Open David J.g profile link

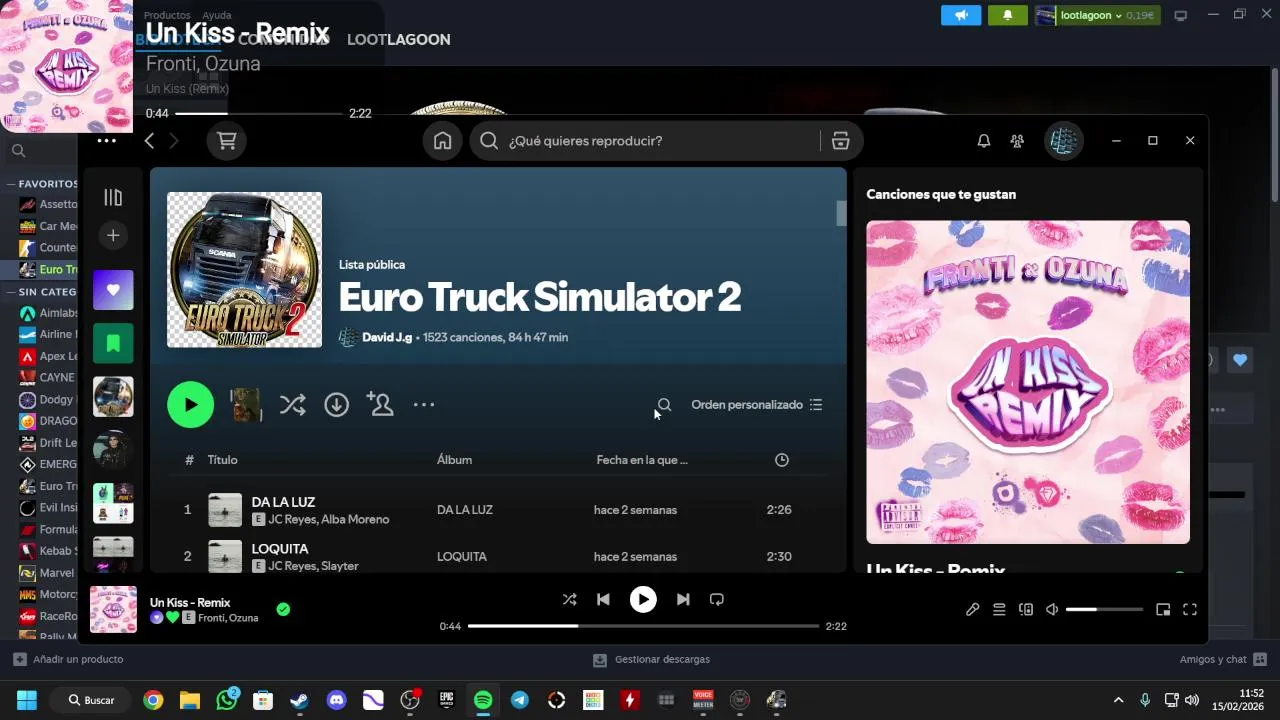(x=387, y=337)
